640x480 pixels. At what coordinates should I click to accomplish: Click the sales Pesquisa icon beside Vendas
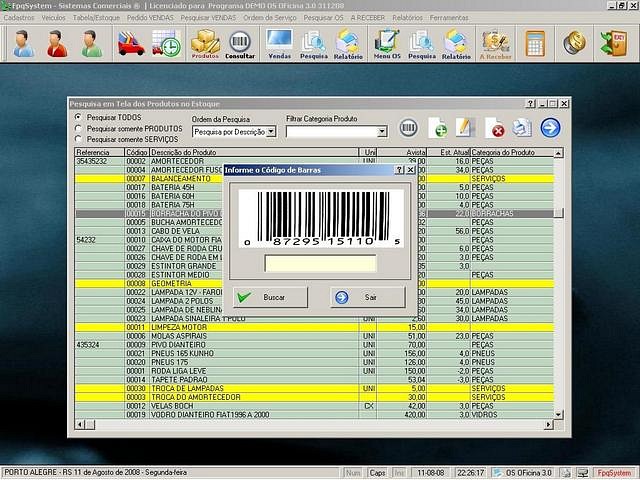point(314,44)
